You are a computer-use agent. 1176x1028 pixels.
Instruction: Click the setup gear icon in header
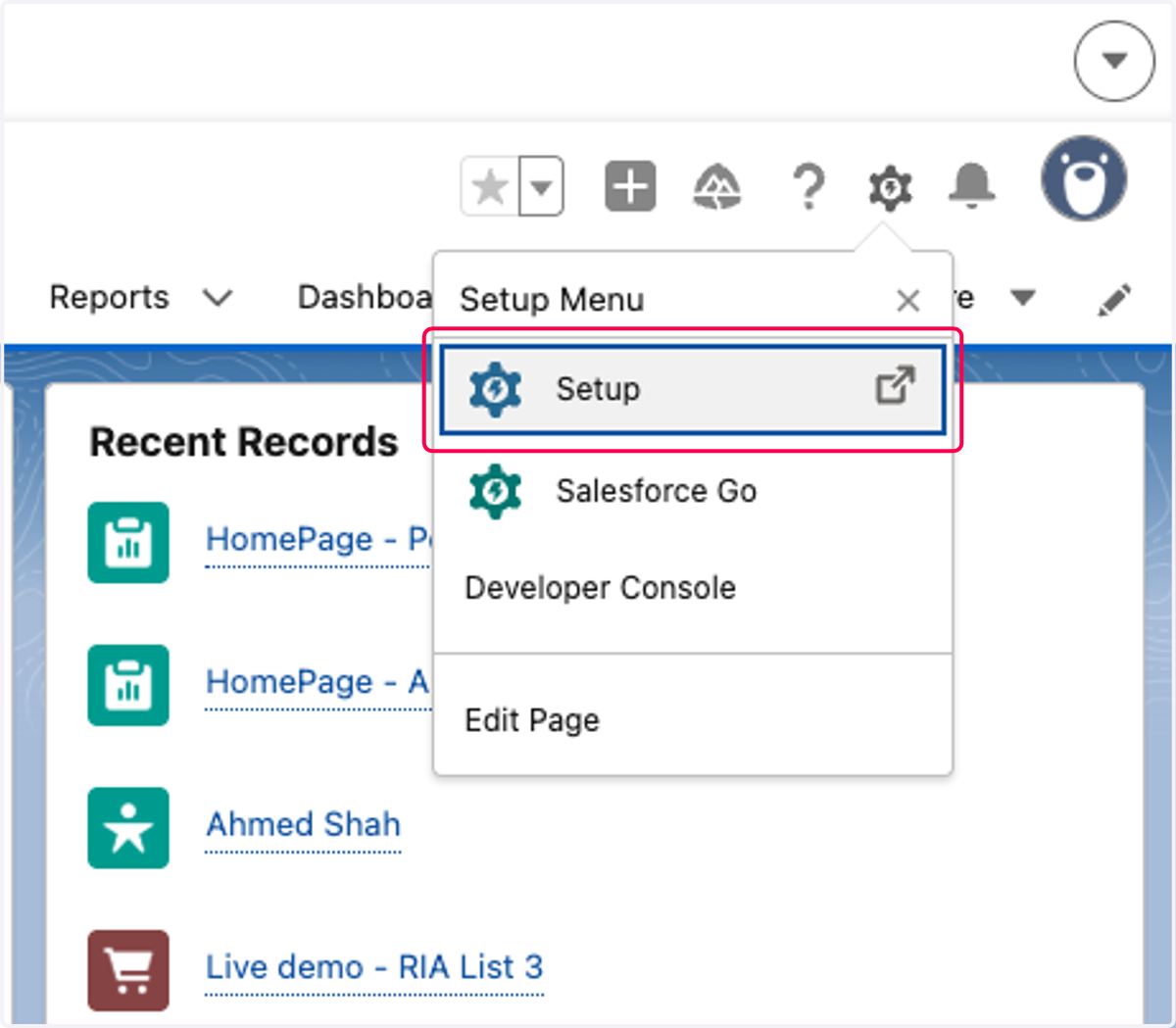coord(890,186)
